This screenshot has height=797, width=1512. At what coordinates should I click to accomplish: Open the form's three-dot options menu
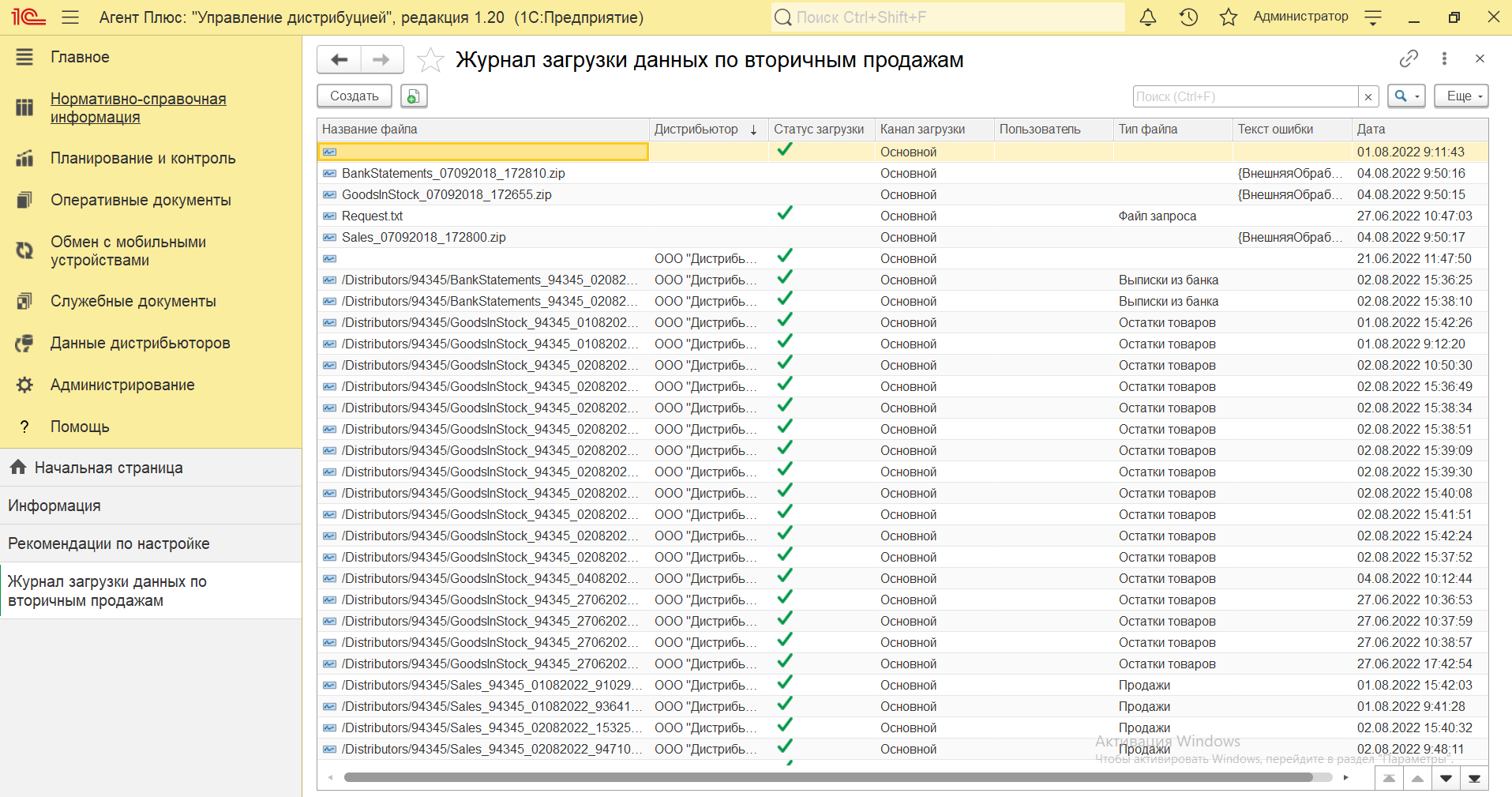(1444, 58)
